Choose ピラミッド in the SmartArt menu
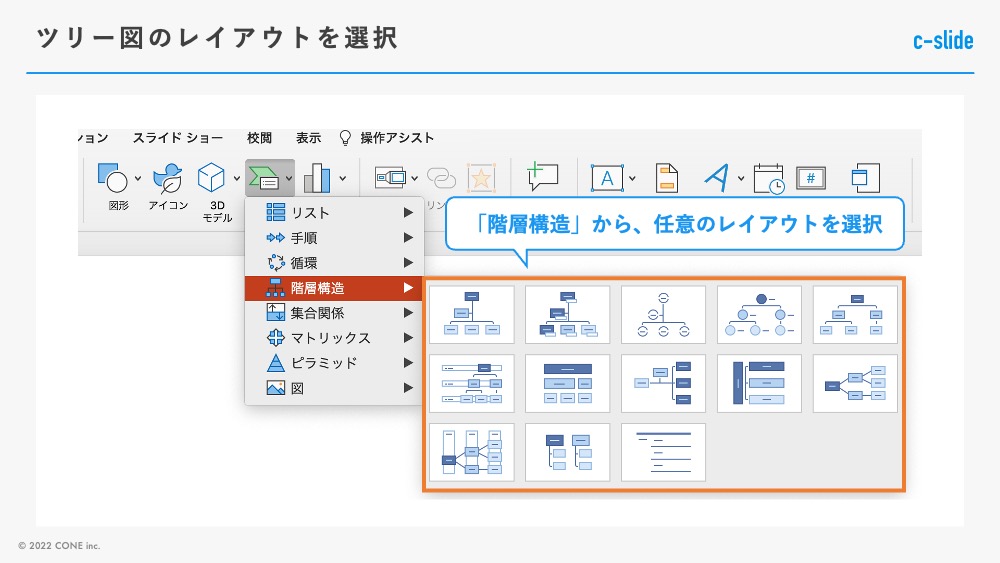Screen dimensions: 1000x563 [x=334, y=363]
